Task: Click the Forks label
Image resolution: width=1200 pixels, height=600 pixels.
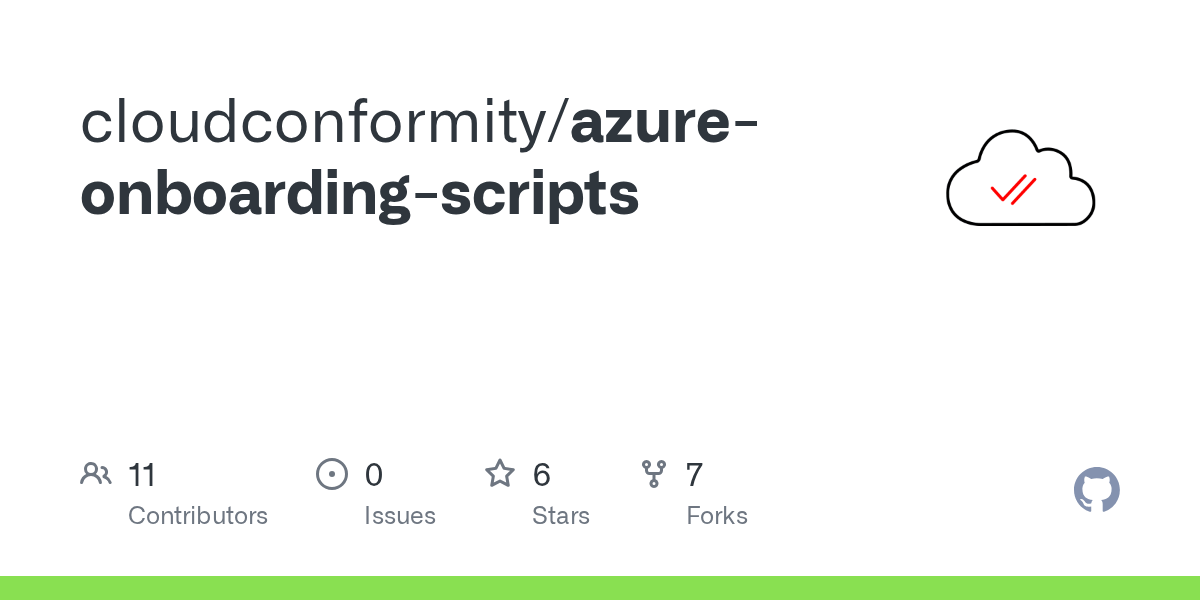Action: tap(717, 516)
